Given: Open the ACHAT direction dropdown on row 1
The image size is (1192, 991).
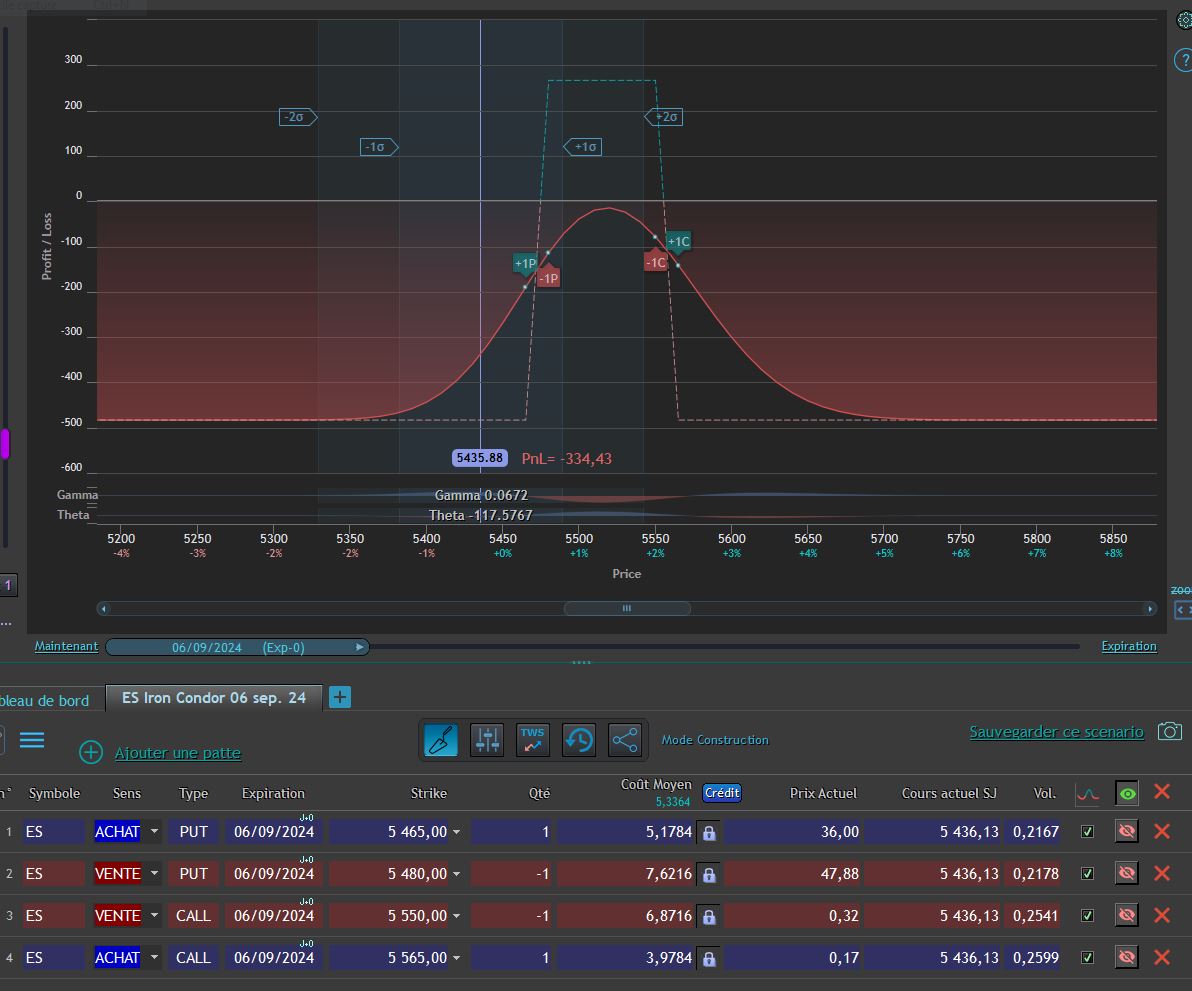Looking at the screenshot, I should [x=154, y=832].
